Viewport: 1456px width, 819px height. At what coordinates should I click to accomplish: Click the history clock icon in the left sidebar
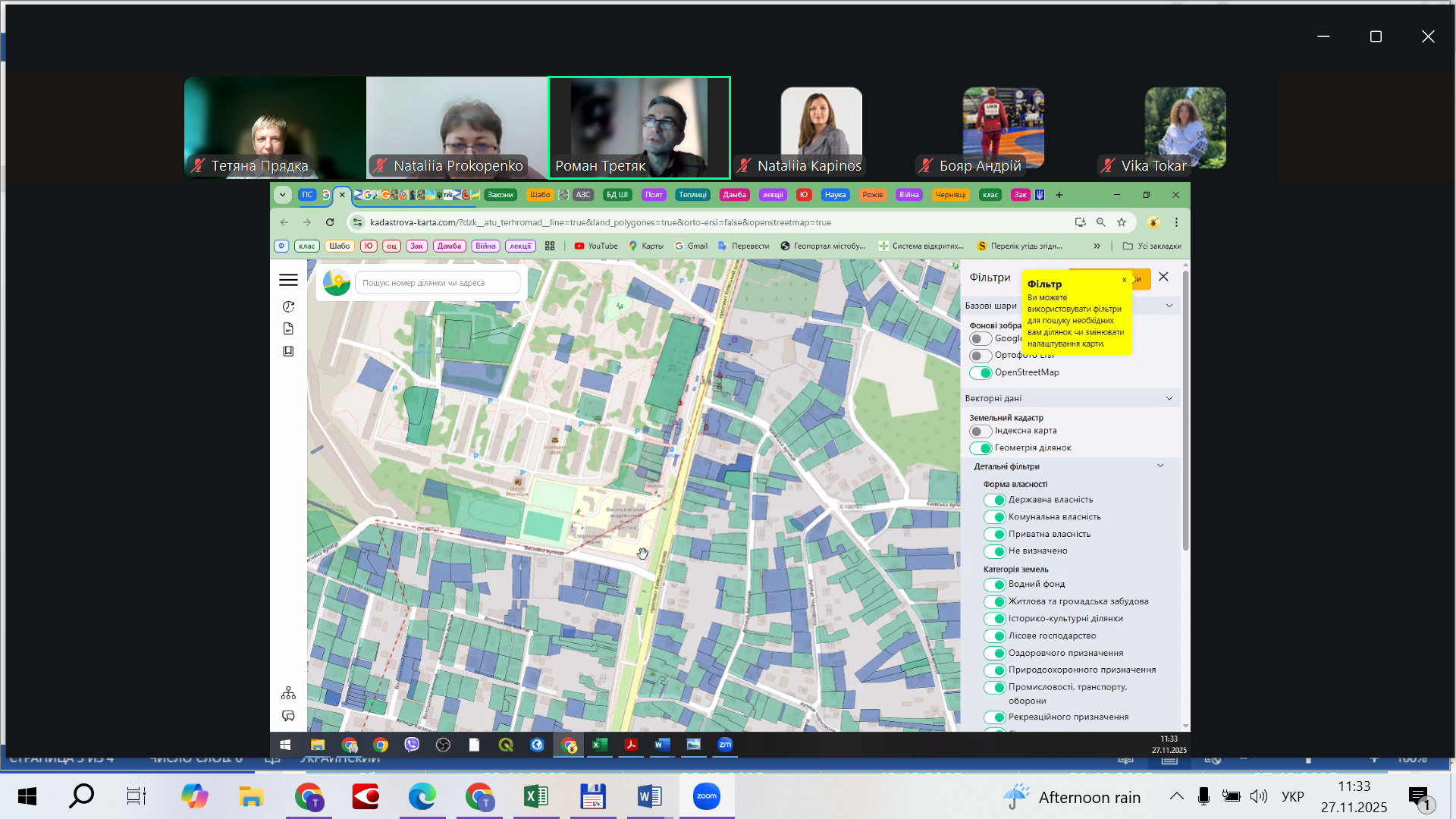(x=288, y=306)
